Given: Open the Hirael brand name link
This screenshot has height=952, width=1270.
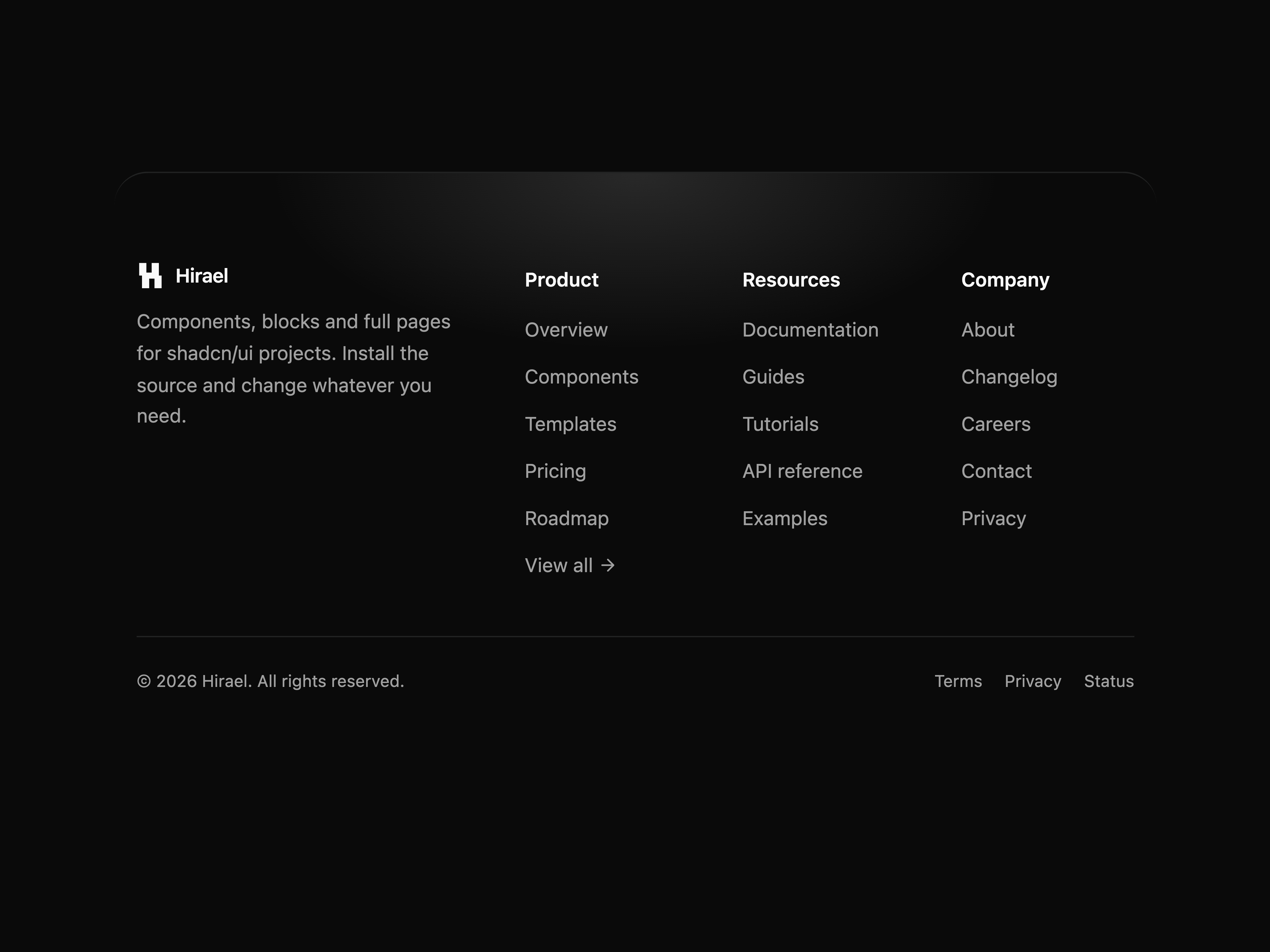Looking at the screenshot, I should coord(202,276).
